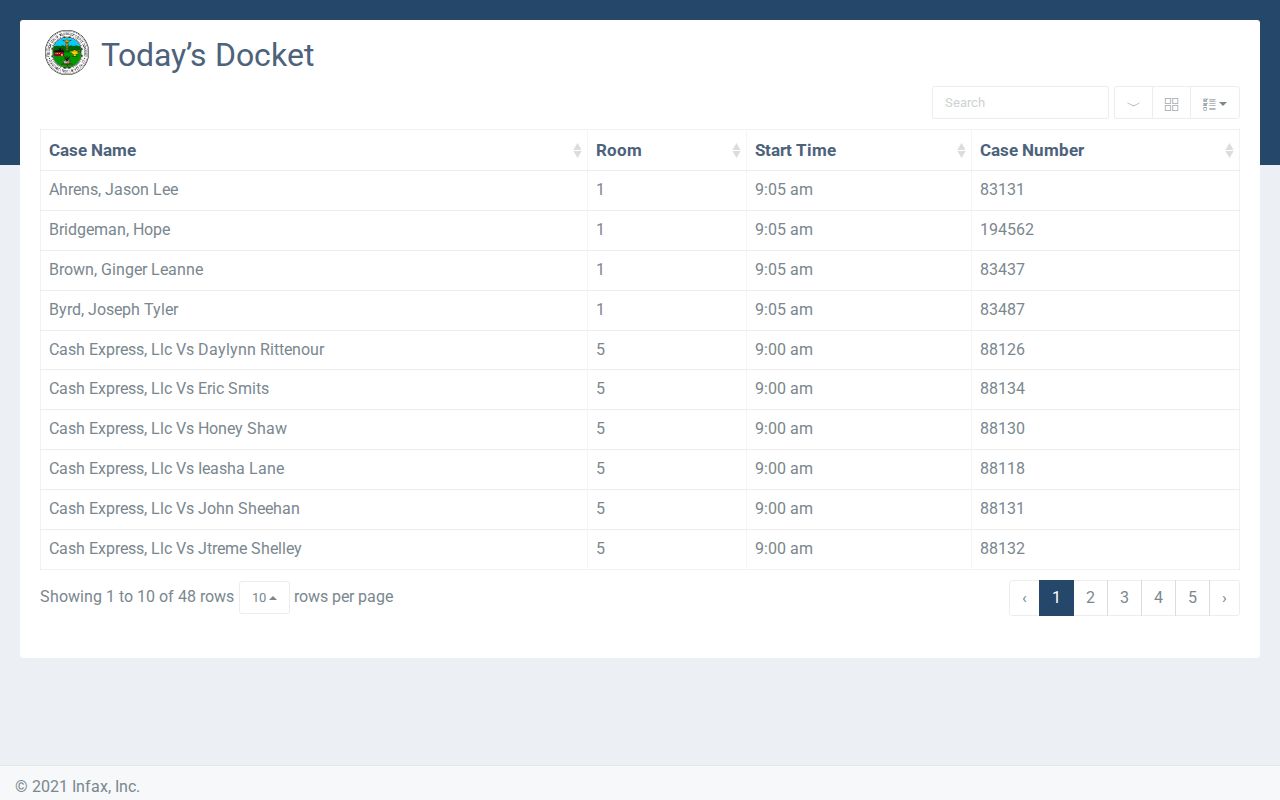Viewport: 1280px width, 800px height.
Task: Click case number 88134
Action: pos(1002,389)
